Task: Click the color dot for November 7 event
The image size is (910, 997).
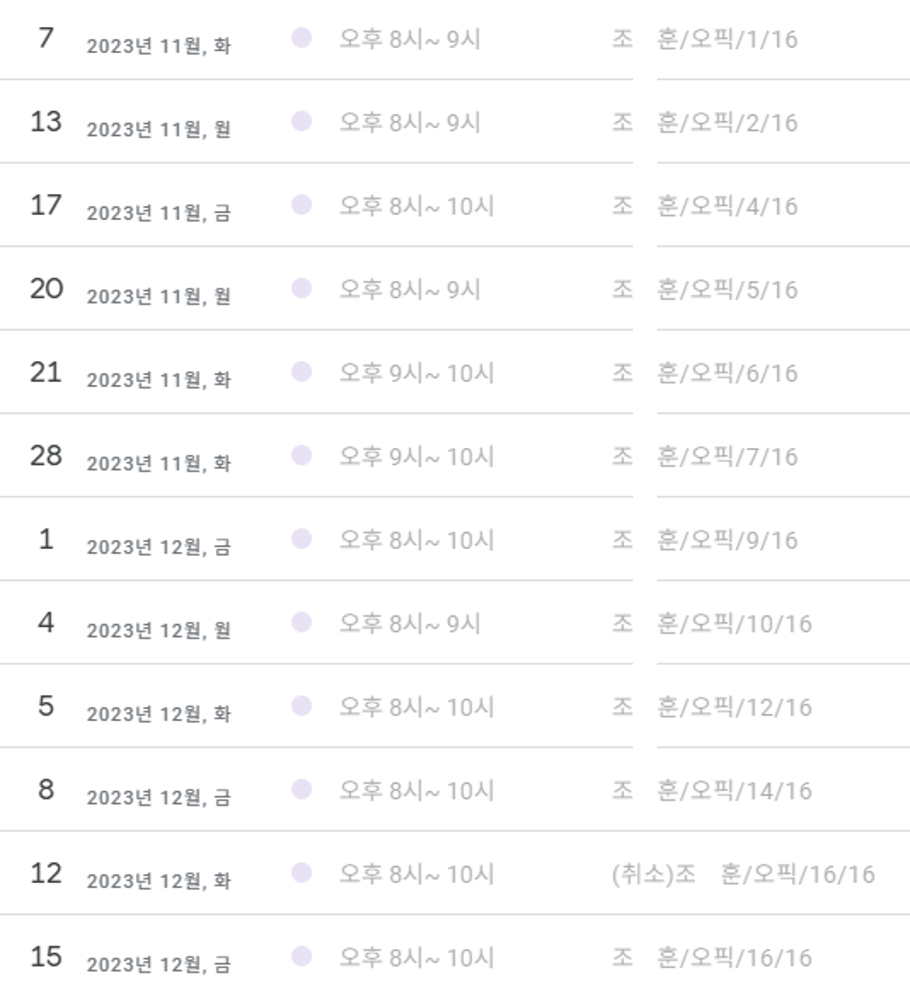Action: click(301, 38)
